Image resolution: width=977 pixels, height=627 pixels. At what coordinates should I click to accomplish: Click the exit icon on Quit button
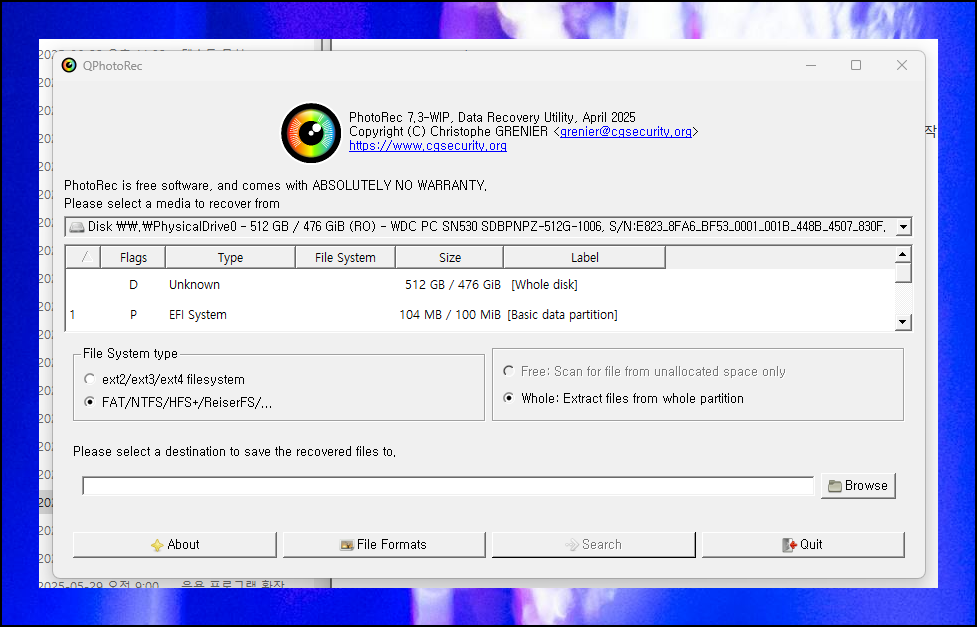(x=789, y=545)
